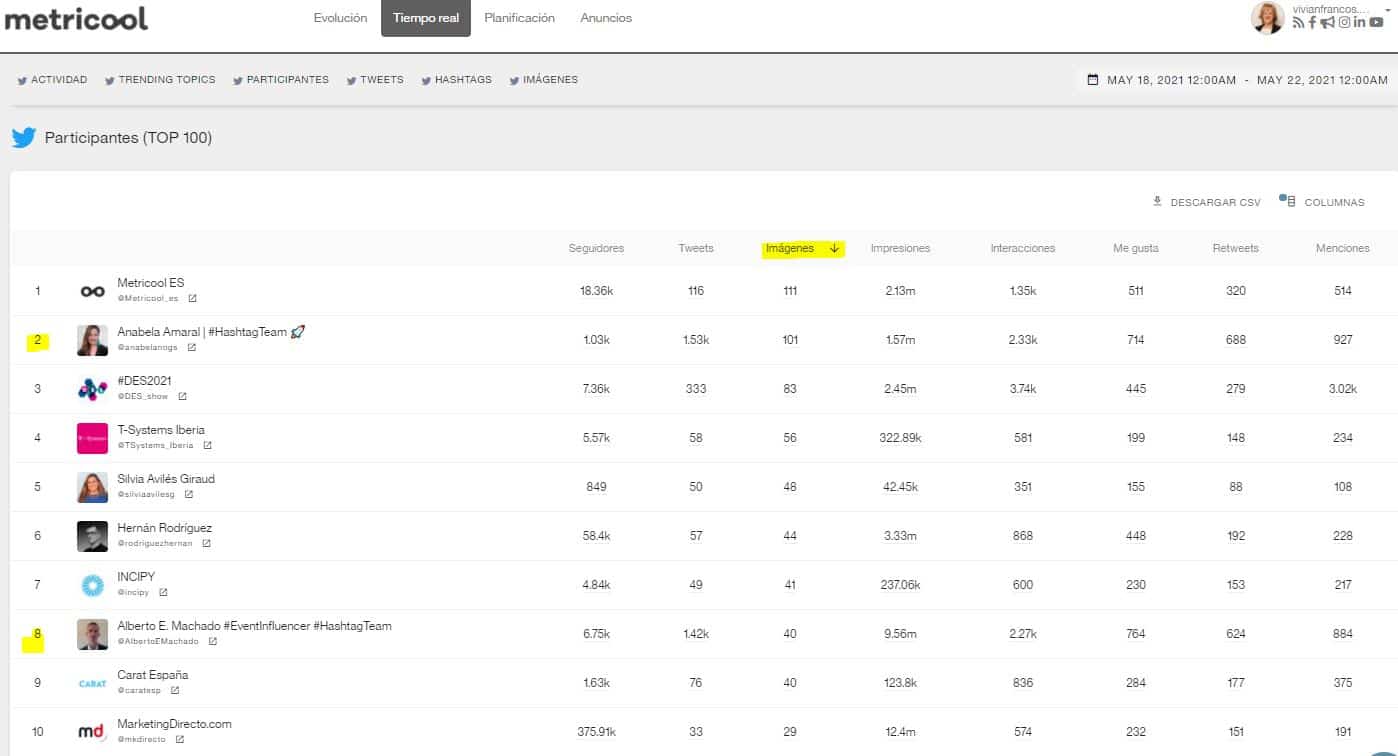Open the Trending Topics section
Viewport: 1398px width, 756px height.
160,80
